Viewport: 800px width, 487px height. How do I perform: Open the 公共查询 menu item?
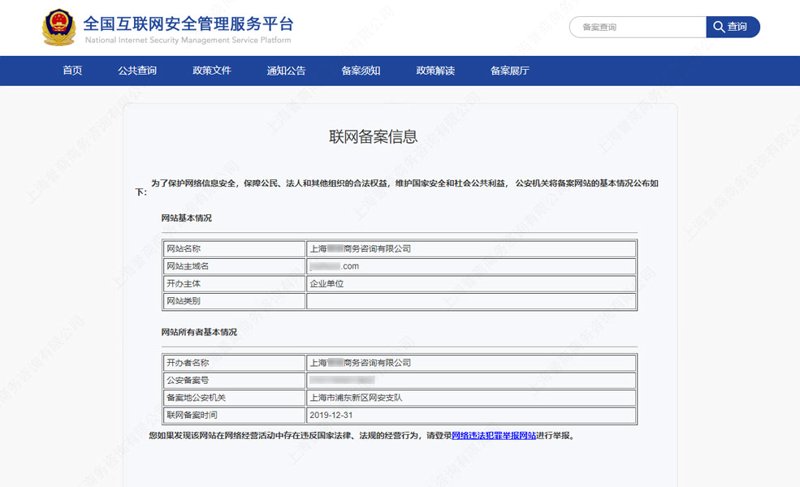(x=137, y=70)
